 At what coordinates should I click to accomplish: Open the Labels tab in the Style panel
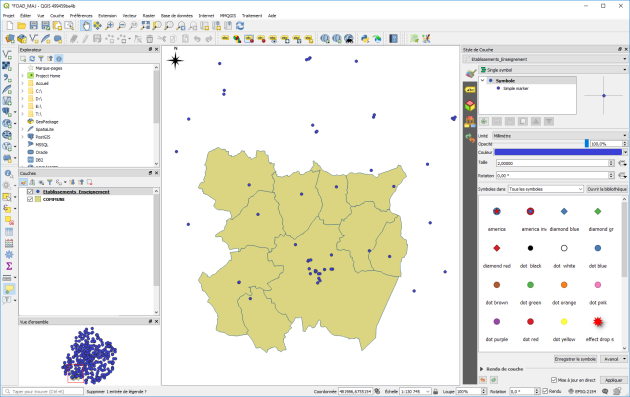coord(470,90)
